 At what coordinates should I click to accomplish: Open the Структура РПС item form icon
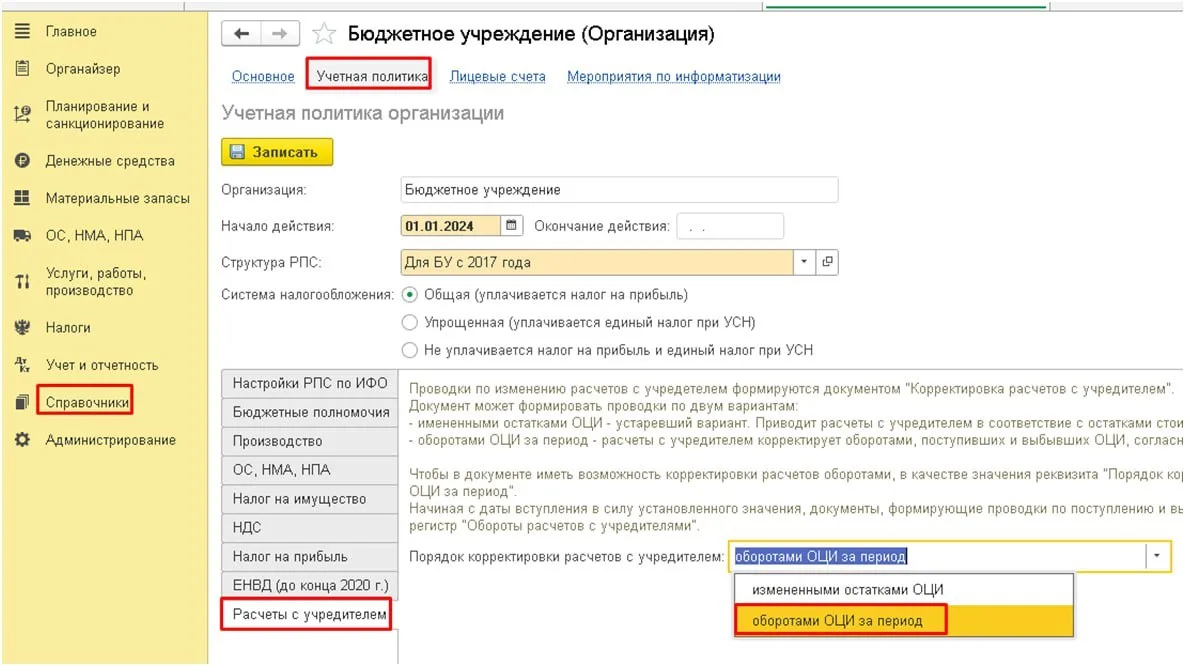point(828,262)
